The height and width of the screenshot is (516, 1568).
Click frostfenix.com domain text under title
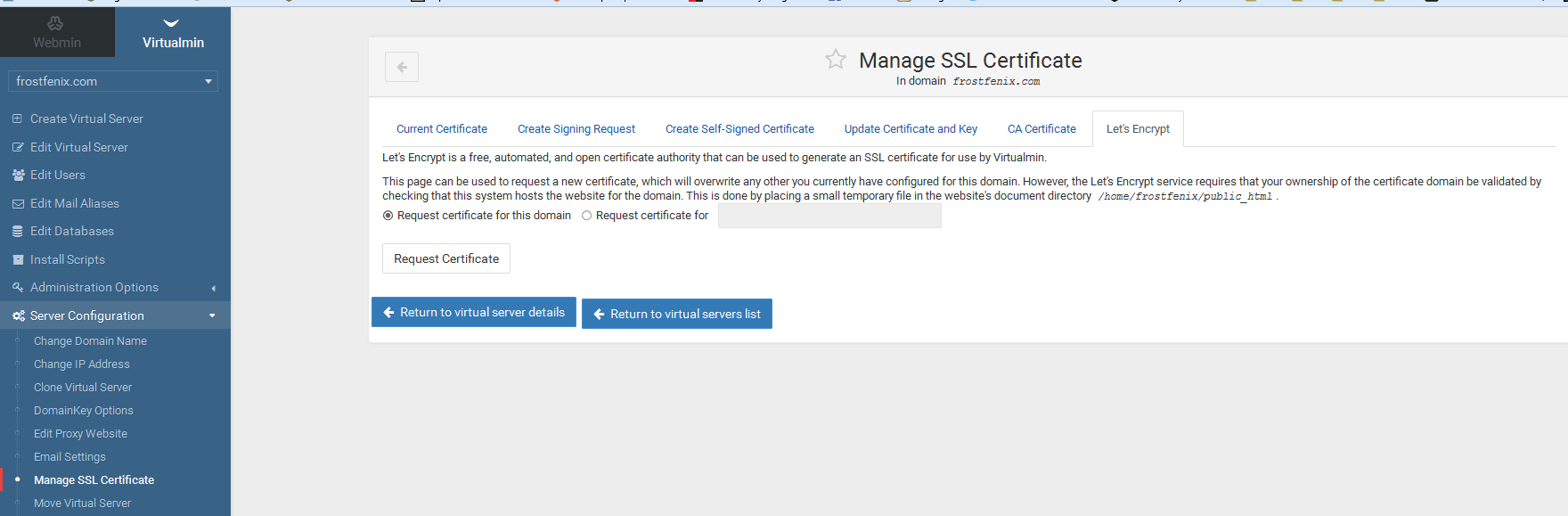(996, 81)
